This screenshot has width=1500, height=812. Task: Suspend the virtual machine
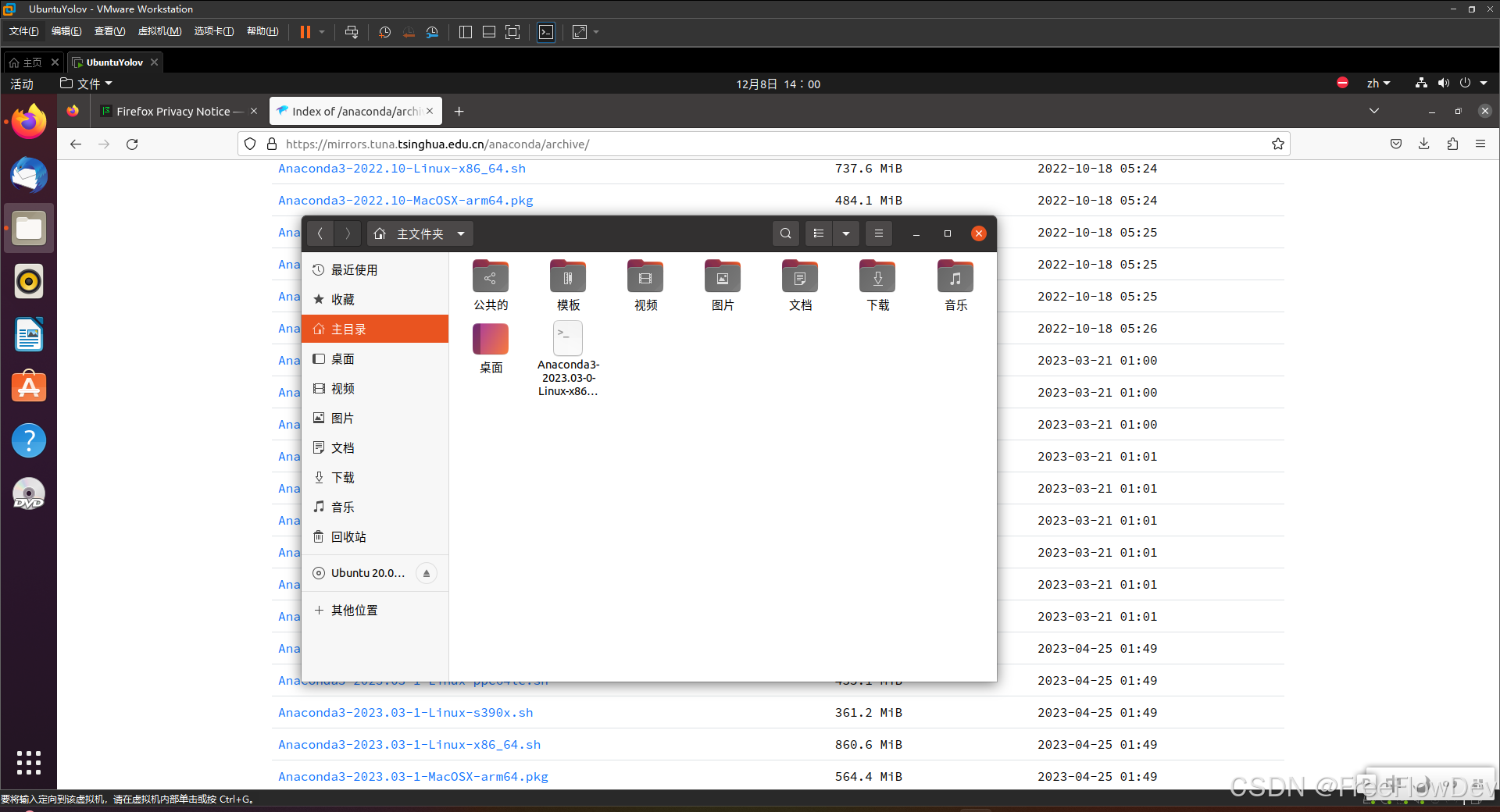coord(305,32)
